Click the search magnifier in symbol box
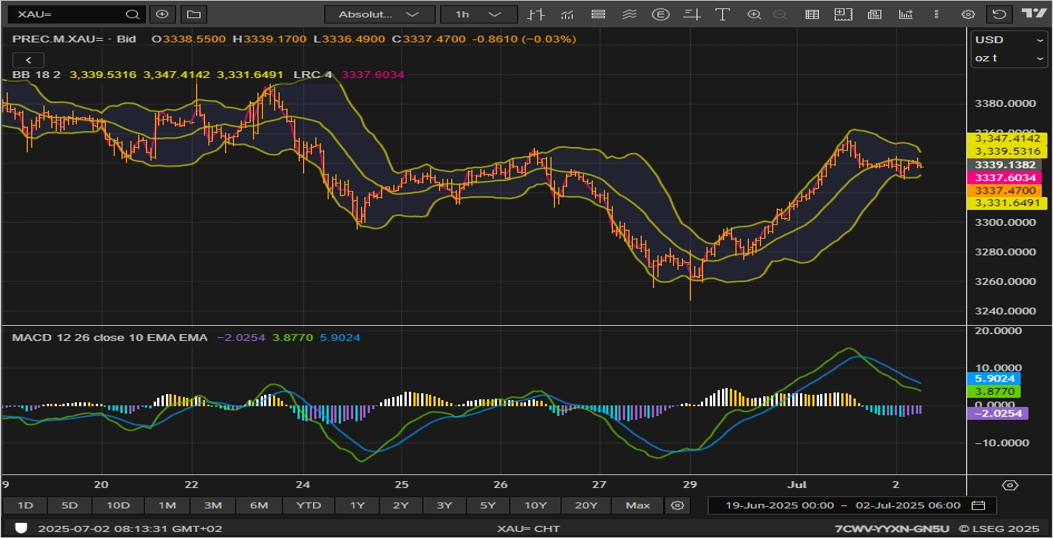The image size is (1053, 538). (x=132, y=14)
